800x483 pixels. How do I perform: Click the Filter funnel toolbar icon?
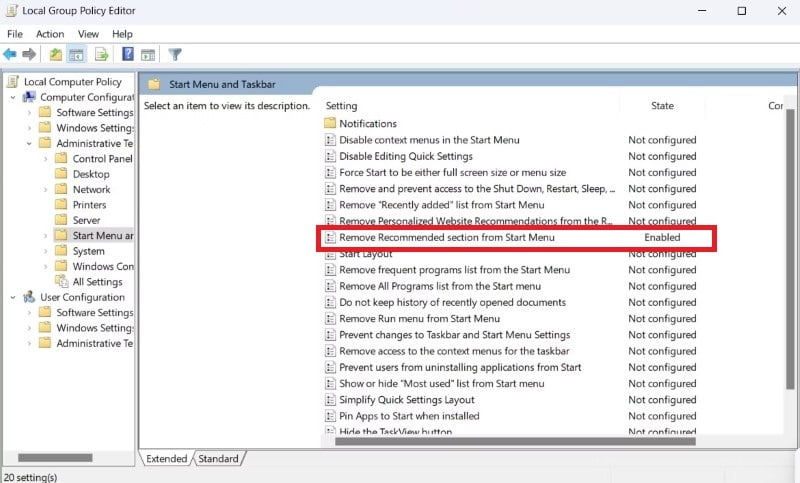[175, 54]
